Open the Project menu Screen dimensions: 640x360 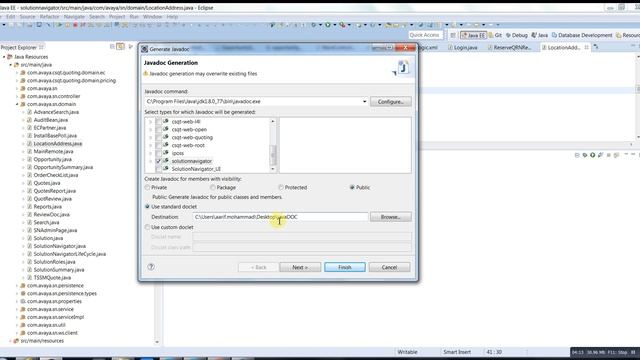pos(117,17)
